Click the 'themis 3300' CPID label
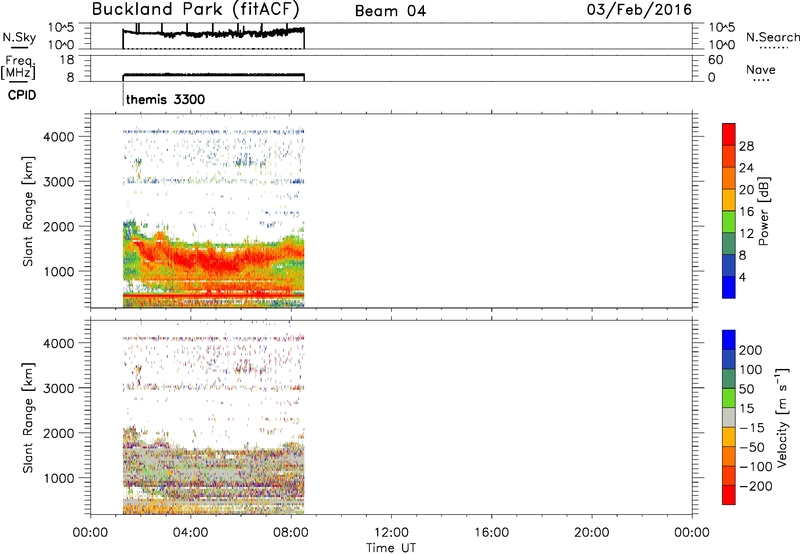This screenshot has height=554, width=800. click(x=165, y=99)
